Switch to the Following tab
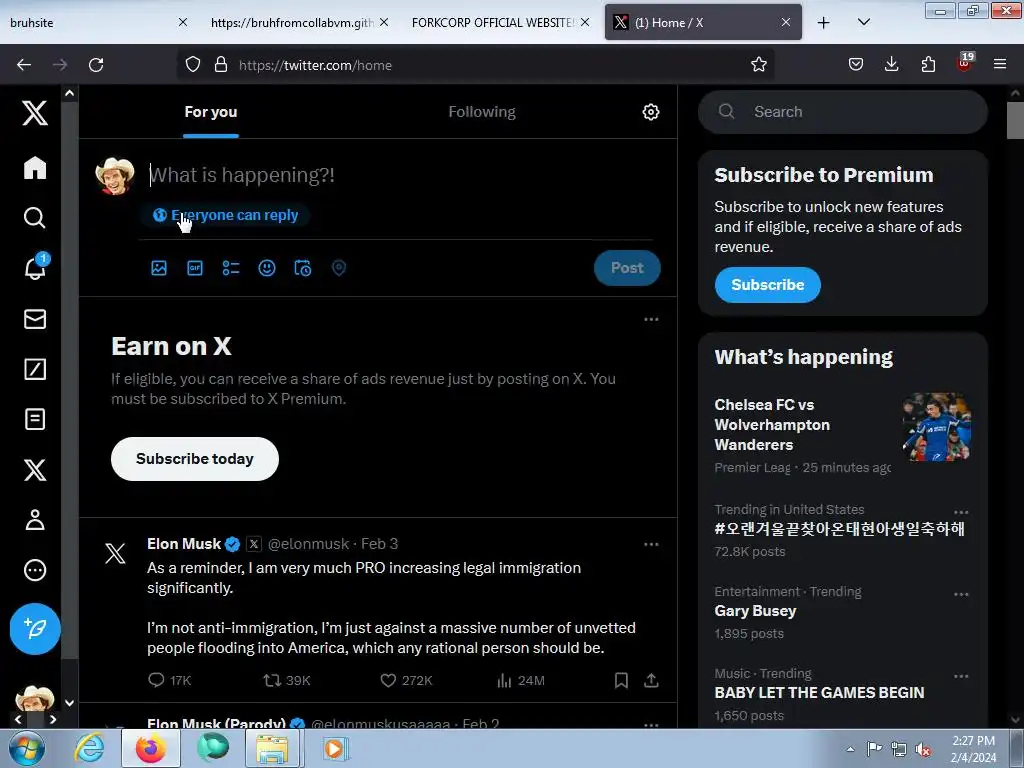 (x=481, y=112)
